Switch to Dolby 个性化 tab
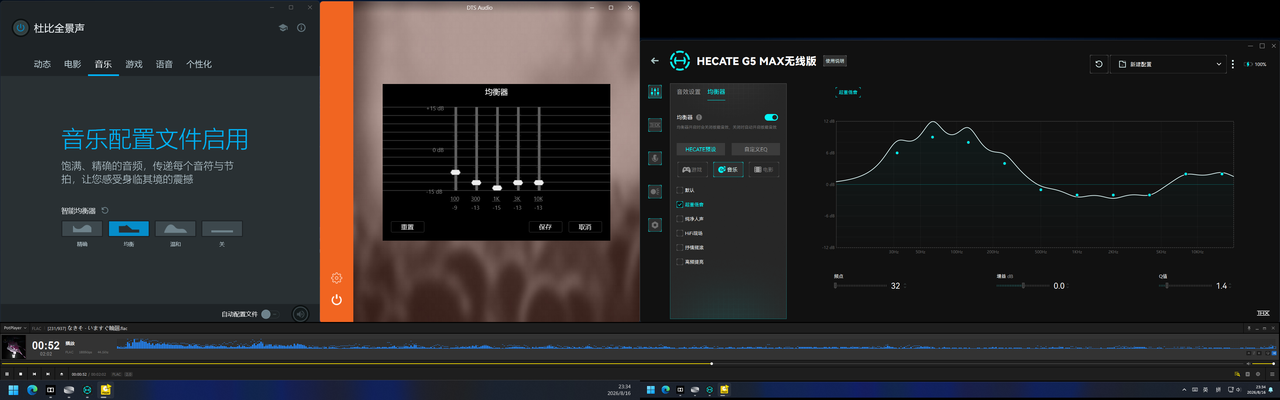Viewport: 1280px width, 400px height. coord(198,64)
